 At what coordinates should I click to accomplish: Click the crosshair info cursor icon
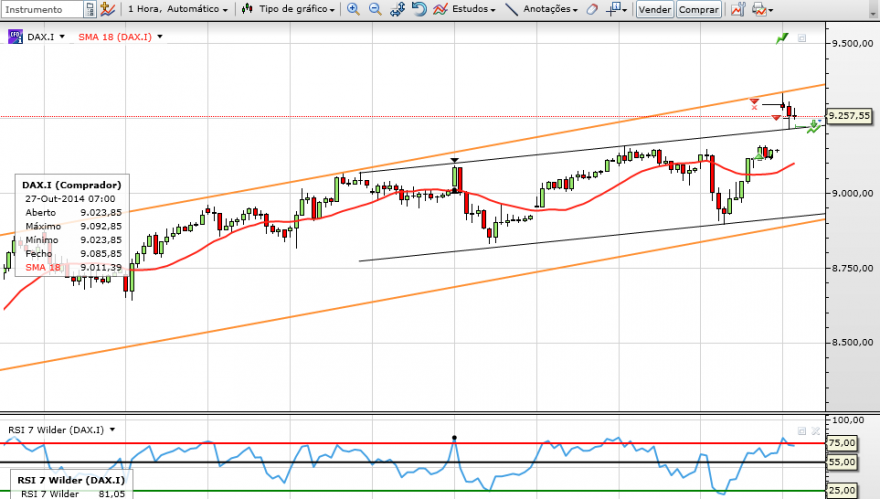(614, 9)
